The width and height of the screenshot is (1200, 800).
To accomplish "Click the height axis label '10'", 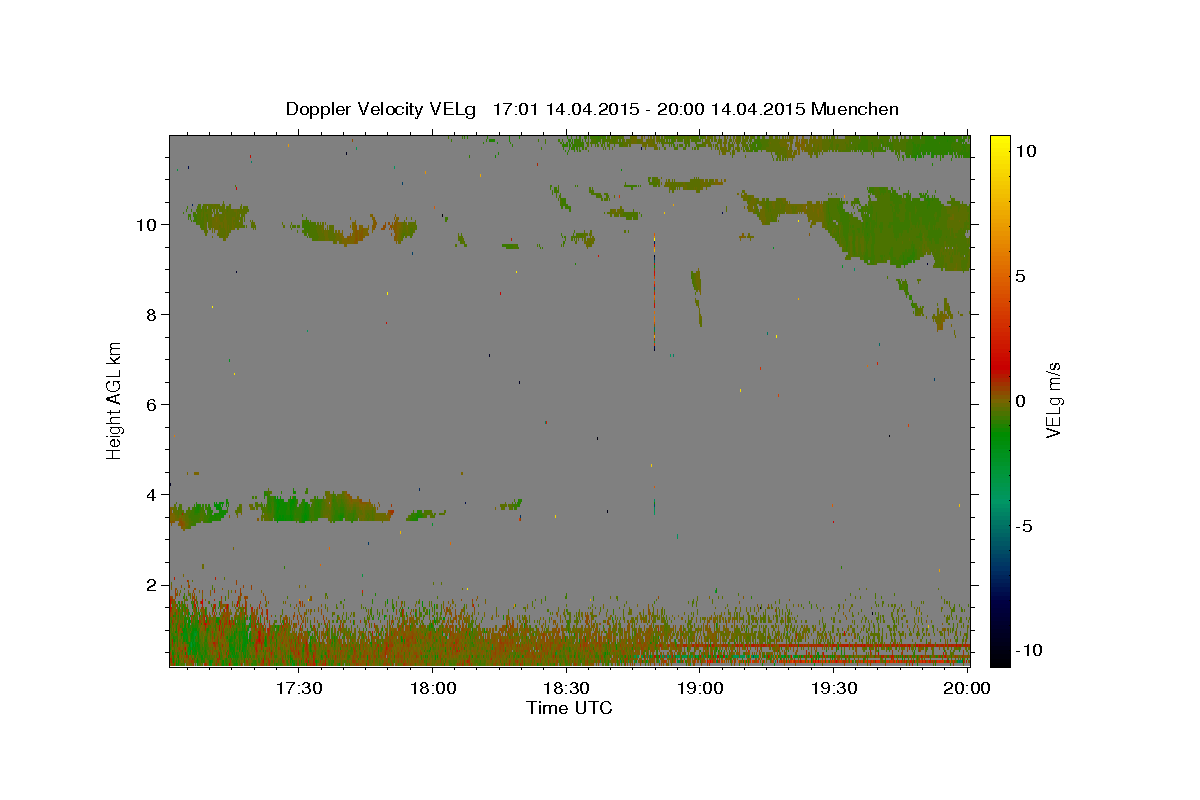I will pos(146,224).
